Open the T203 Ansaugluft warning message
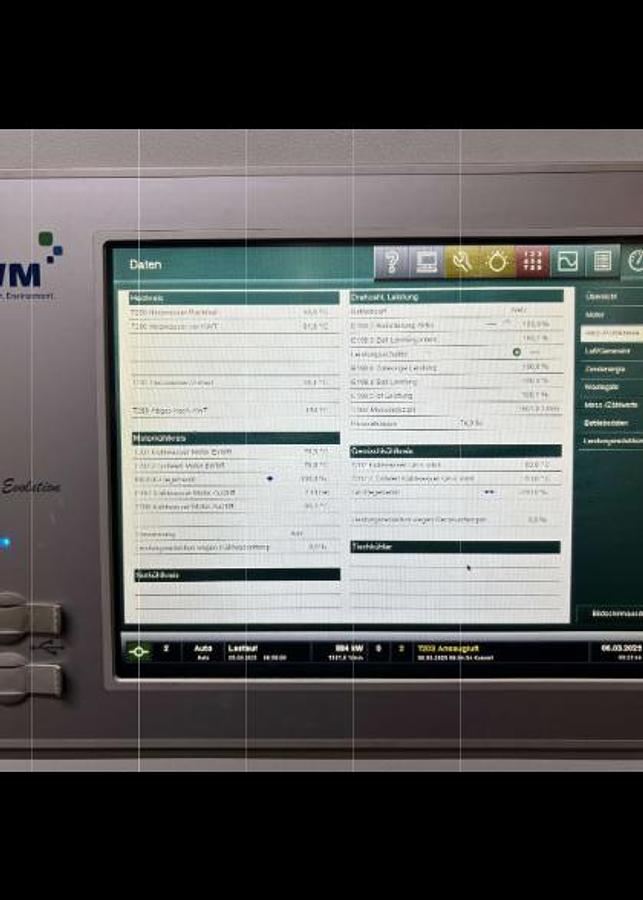The height and width of the screenshot is (900, 643). 455,652
